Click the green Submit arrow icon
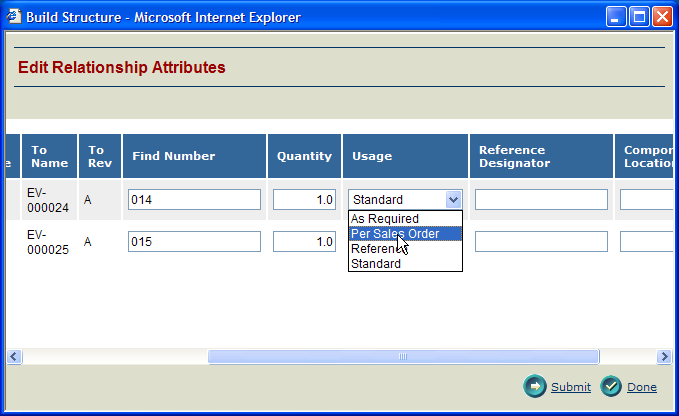The height and width of the screenshot is (416, 679). 535,387
